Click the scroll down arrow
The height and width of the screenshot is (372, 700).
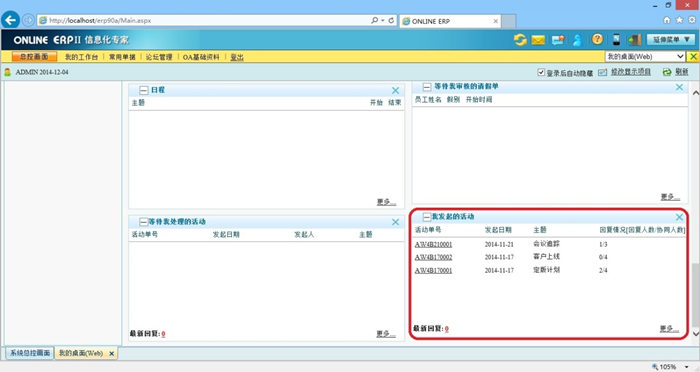click(x=695, y=334)
